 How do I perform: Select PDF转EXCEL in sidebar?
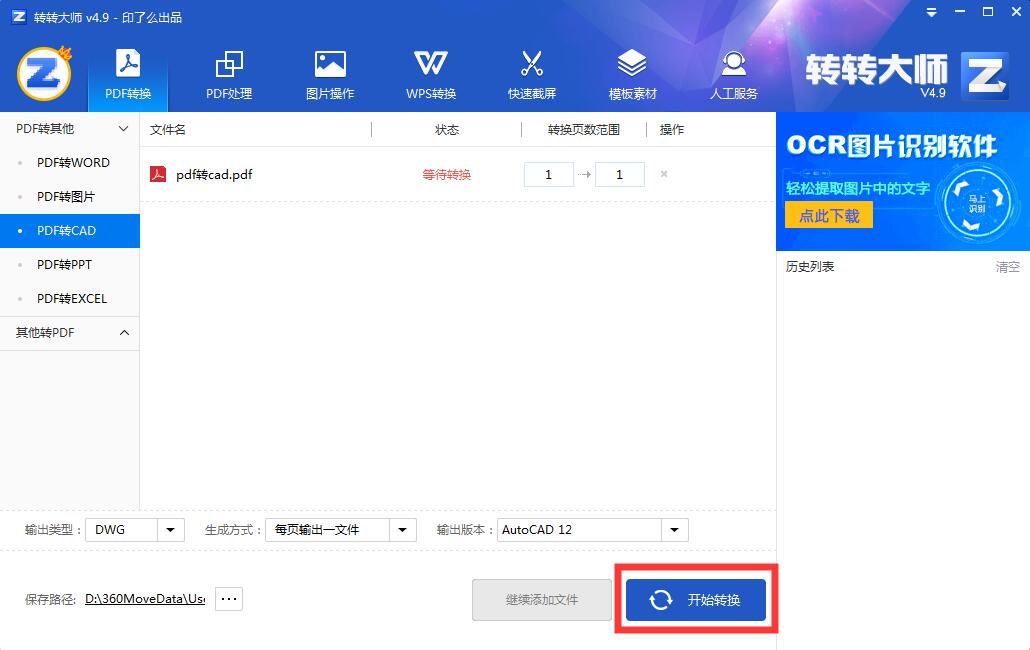tap(70, 299)
